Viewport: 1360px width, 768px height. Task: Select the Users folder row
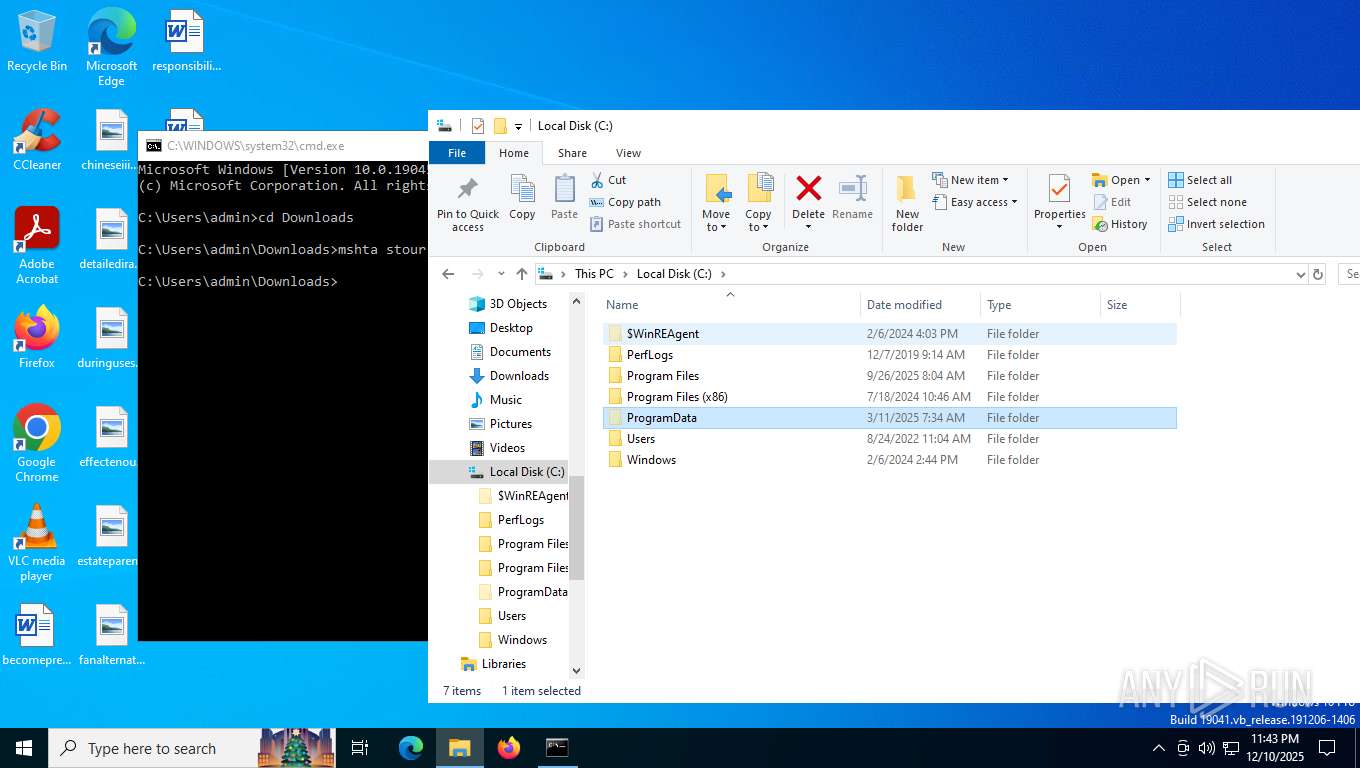click(x=890, y=439)
